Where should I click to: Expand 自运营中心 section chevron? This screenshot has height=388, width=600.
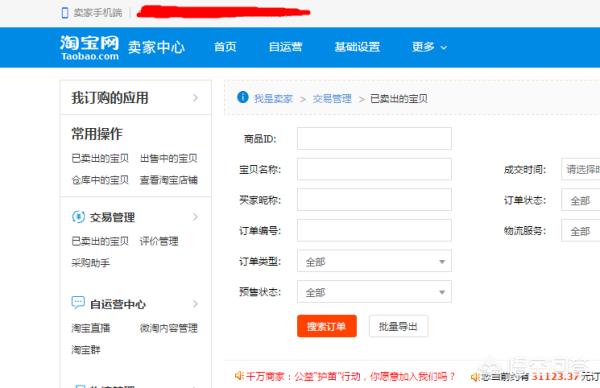point(196,304)
